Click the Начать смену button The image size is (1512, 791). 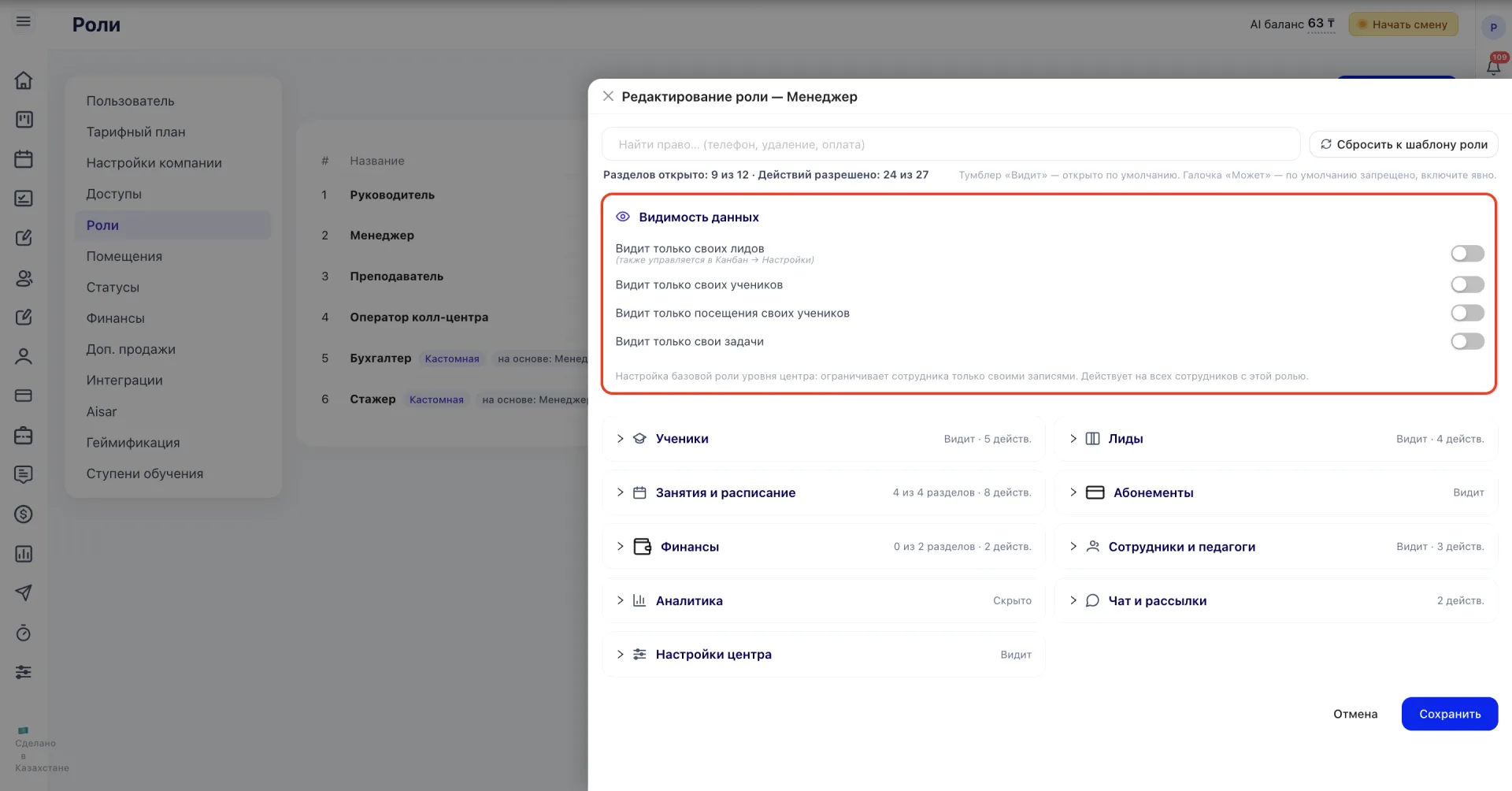coord(1403,24)
